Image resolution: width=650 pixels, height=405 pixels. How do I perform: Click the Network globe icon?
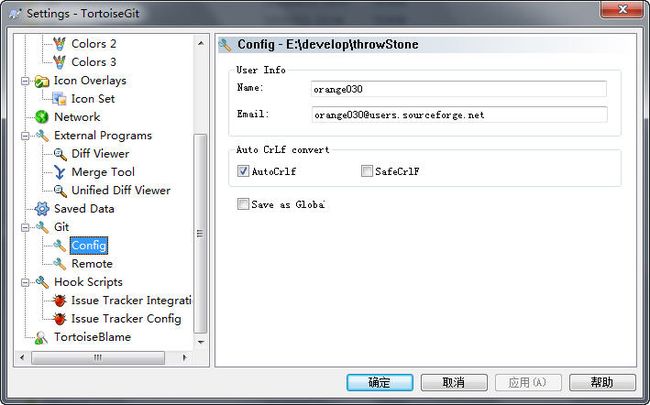42,117
